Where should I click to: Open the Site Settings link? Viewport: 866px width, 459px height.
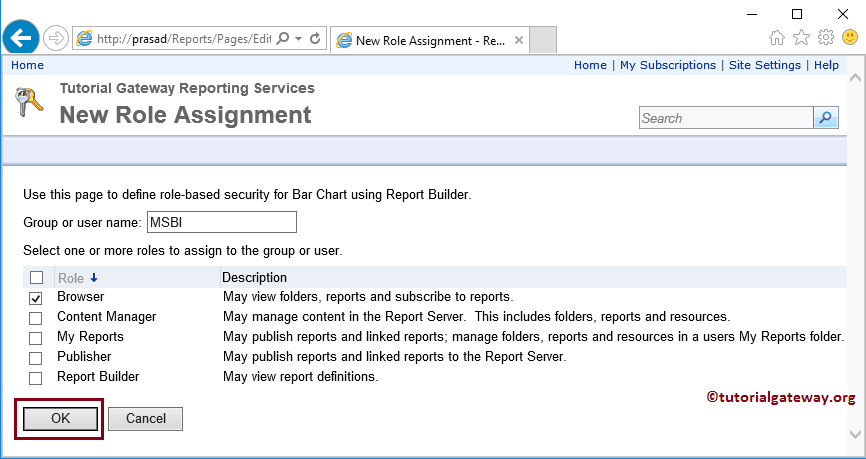click(765, 65)
